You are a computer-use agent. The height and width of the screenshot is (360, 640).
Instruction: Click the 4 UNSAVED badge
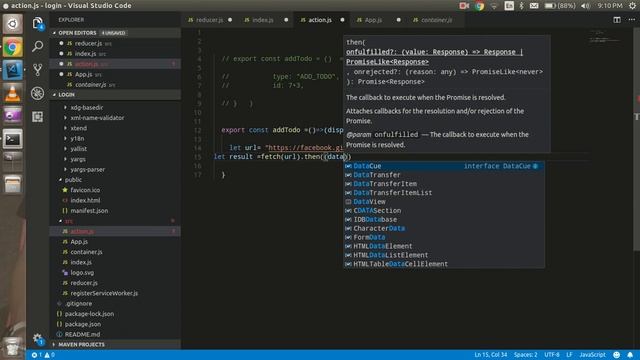point(113,33)
